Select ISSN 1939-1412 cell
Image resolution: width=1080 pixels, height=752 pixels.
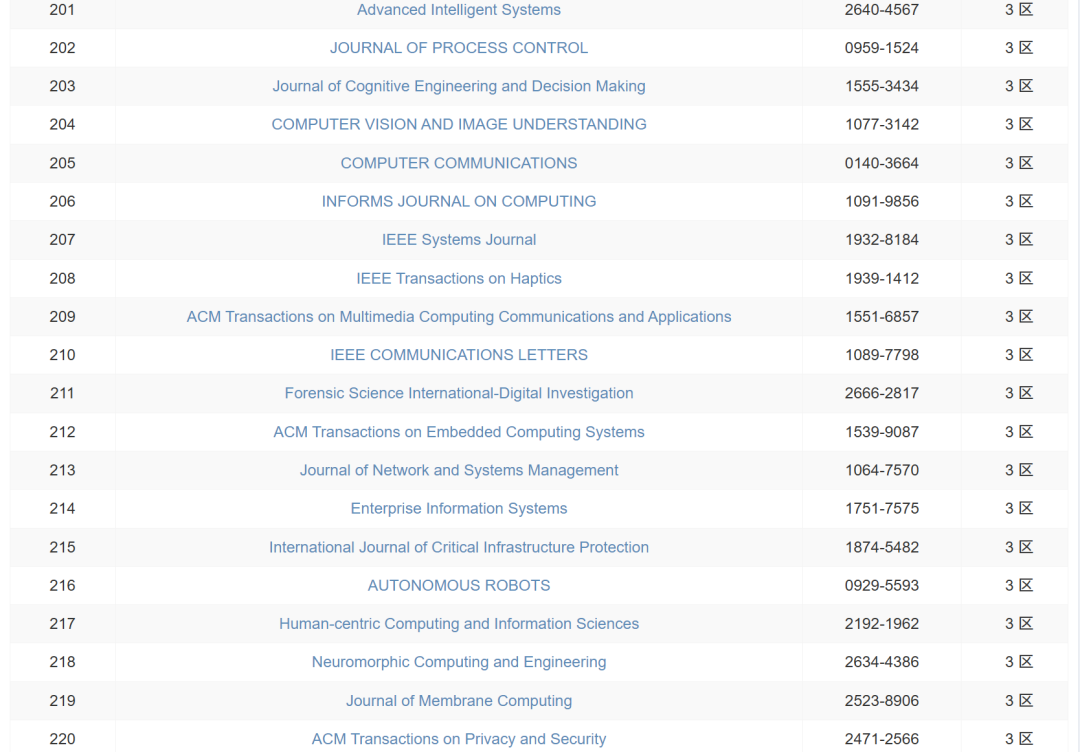[882, 278]
